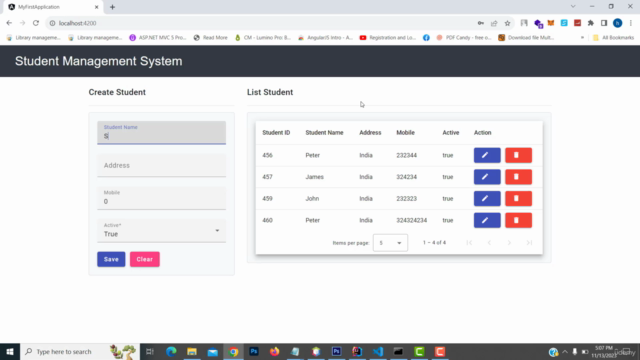Open Registration and Lo... bookmark

pyautogui.click(x=388, y=38)
